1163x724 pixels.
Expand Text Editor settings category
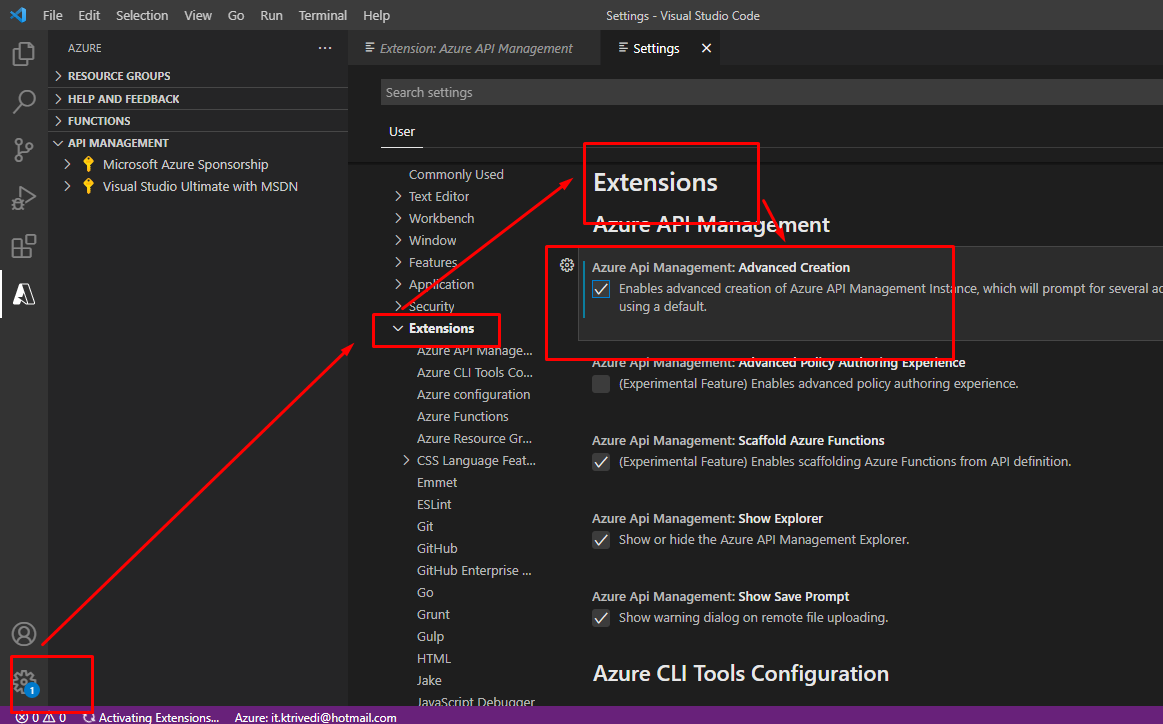click(x=438, y=196)
